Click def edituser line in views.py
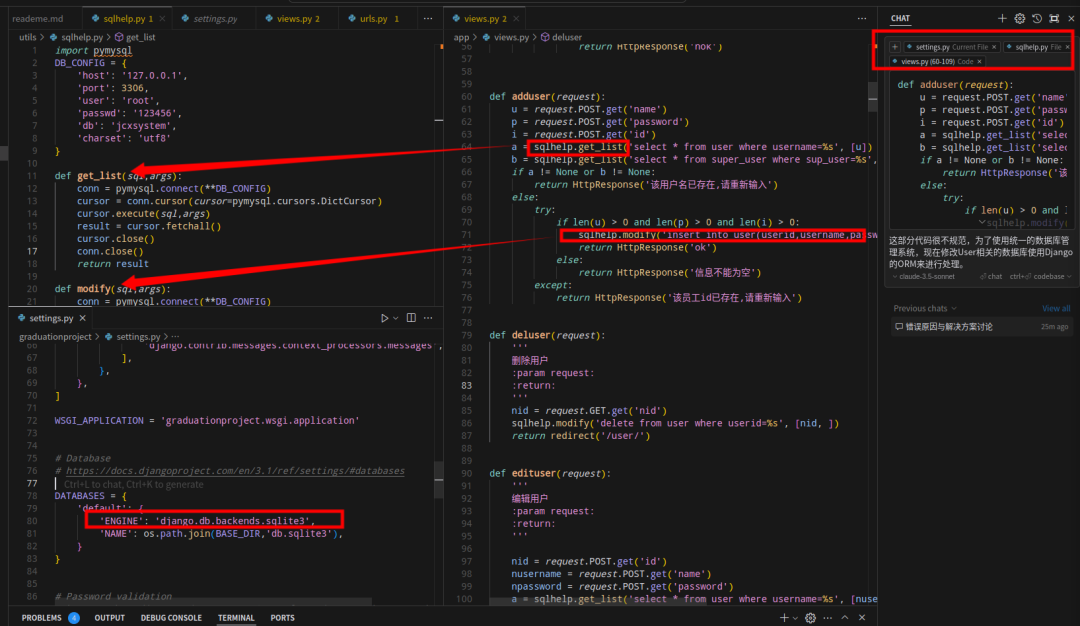1080x626 pixels. point(550,473)
